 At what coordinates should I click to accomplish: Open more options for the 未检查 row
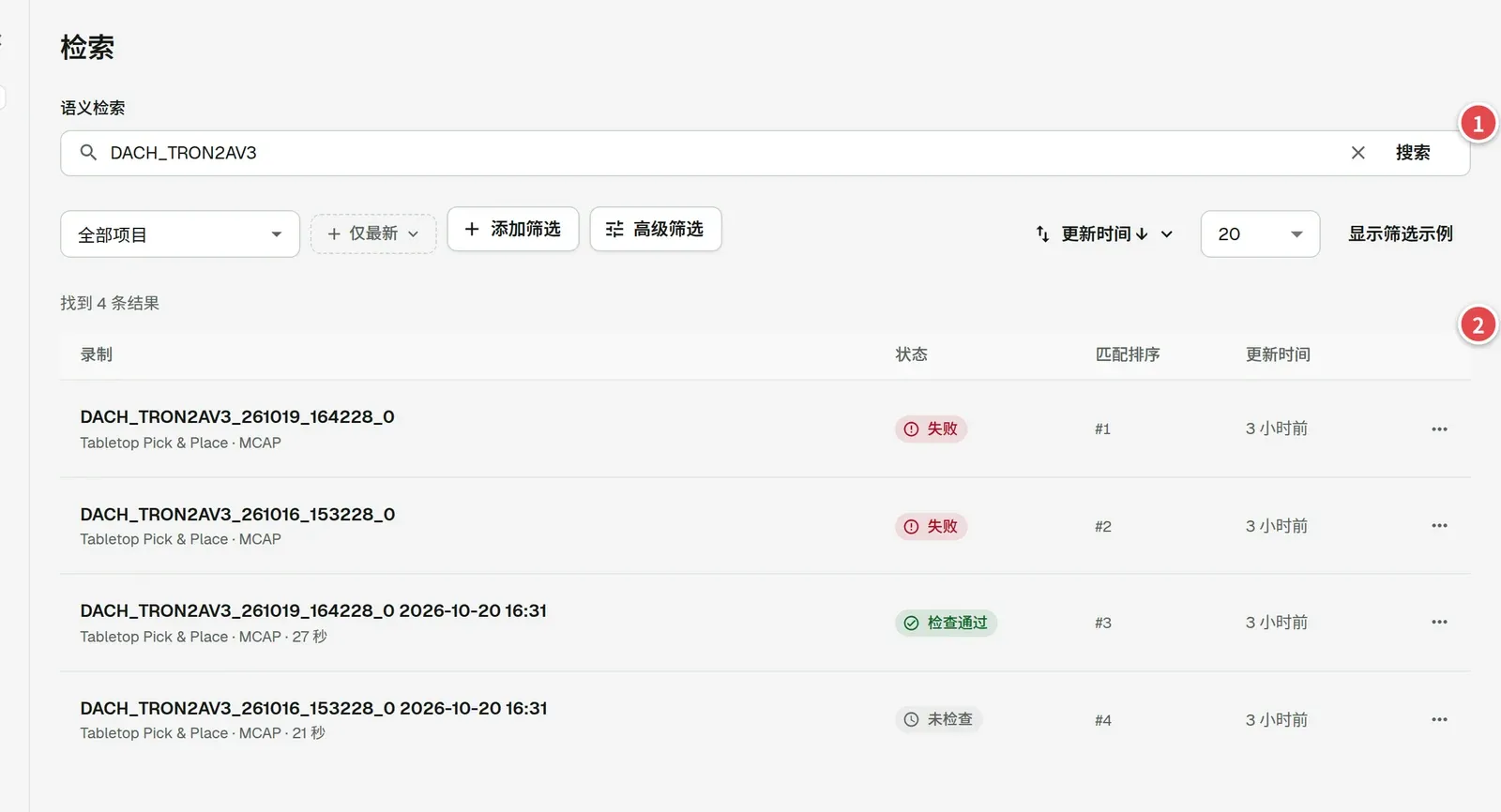(1439, 720)
